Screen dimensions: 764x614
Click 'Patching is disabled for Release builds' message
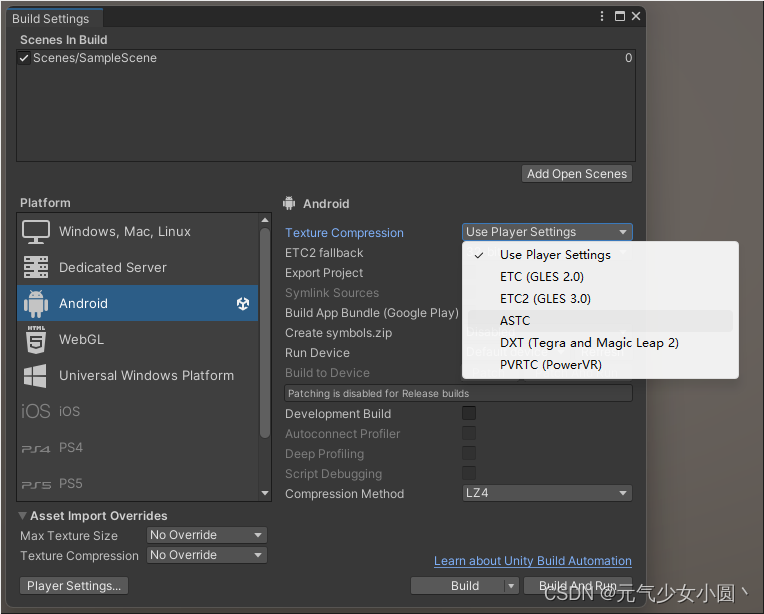pyautogui.click(x=458, y=393)
